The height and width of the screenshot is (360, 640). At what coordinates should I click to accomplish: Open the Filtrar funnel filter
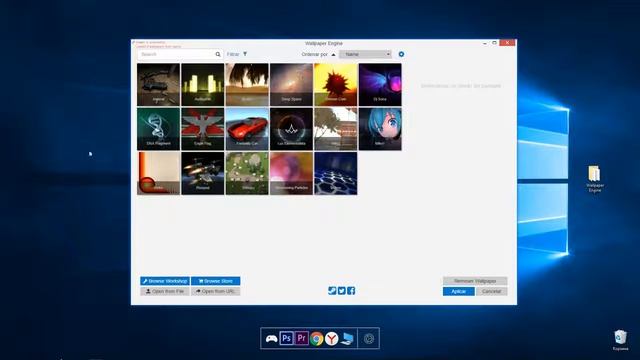click(245, 54)
